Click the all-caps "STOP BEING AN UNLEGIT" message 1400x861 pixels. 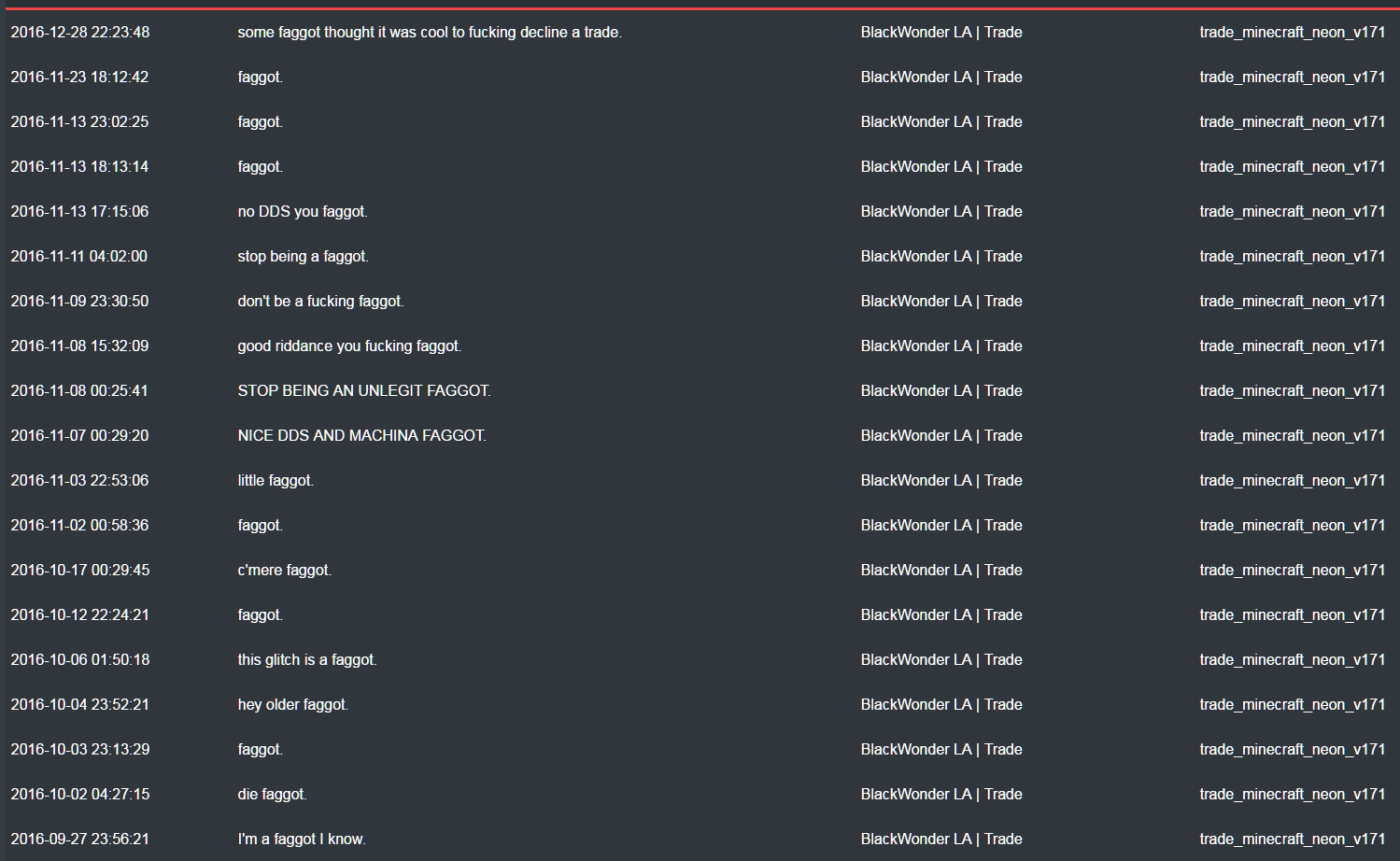coord(364,390)
